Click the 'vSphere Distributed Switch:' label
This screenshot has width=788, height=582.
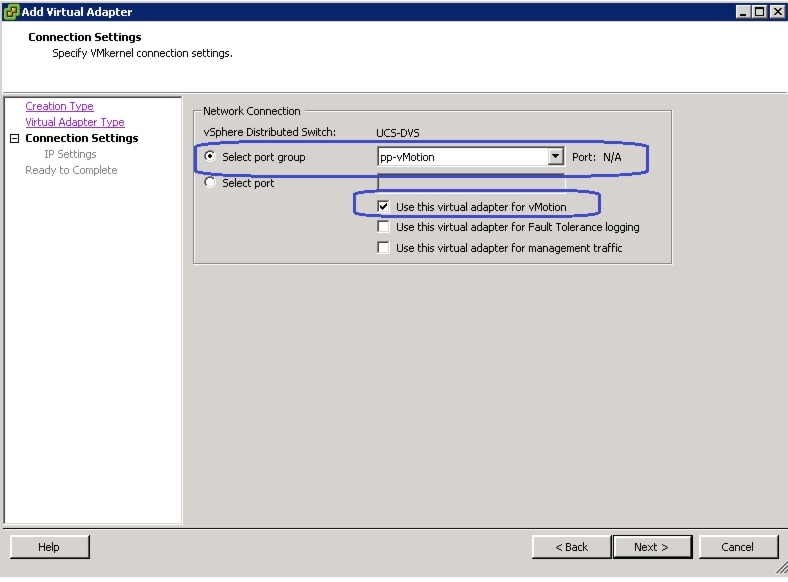coord(269,132)
